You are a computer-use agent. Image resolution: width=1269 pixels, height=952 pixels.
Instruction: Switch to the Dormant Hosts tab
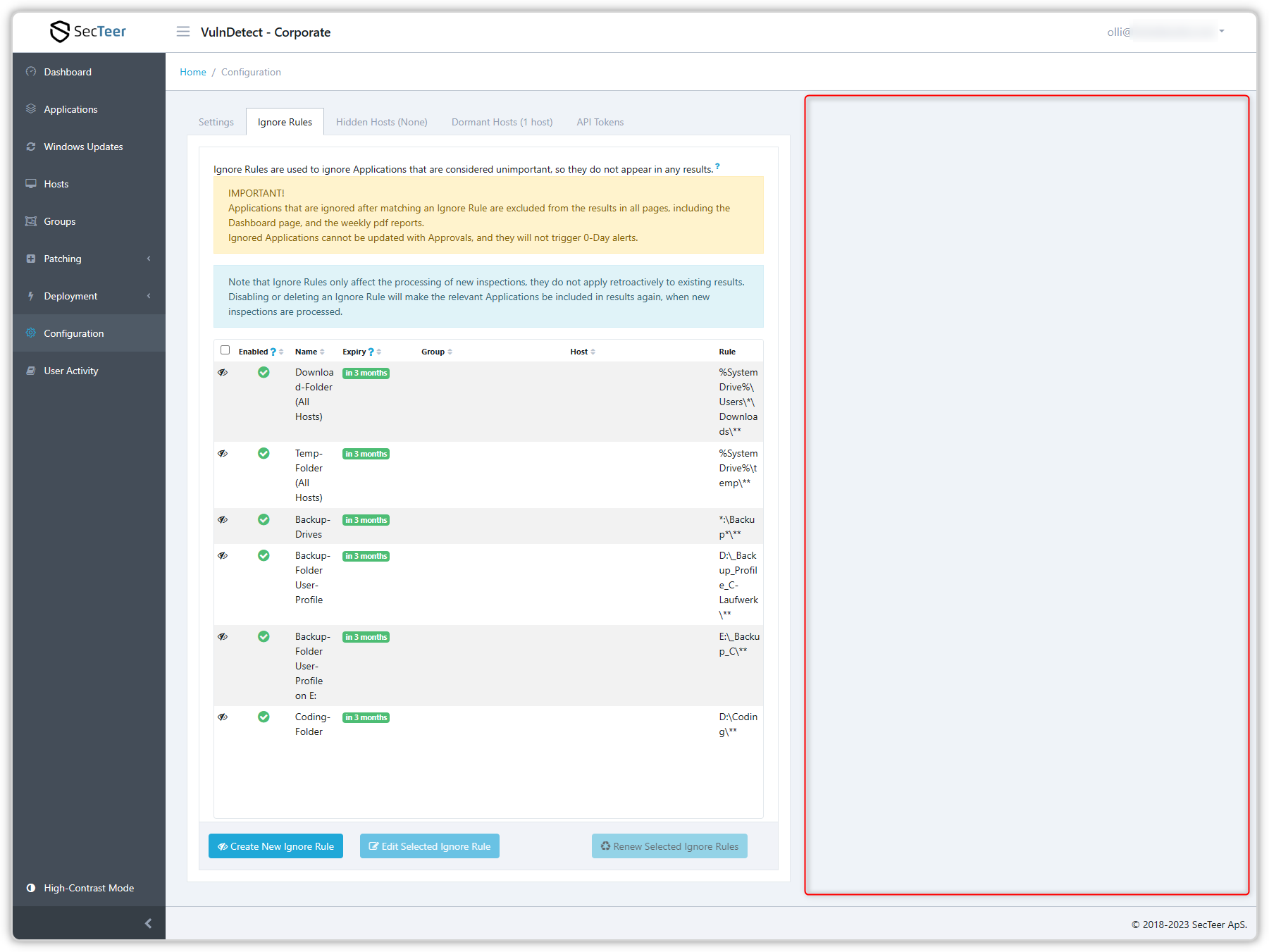[x=502, y=122]
